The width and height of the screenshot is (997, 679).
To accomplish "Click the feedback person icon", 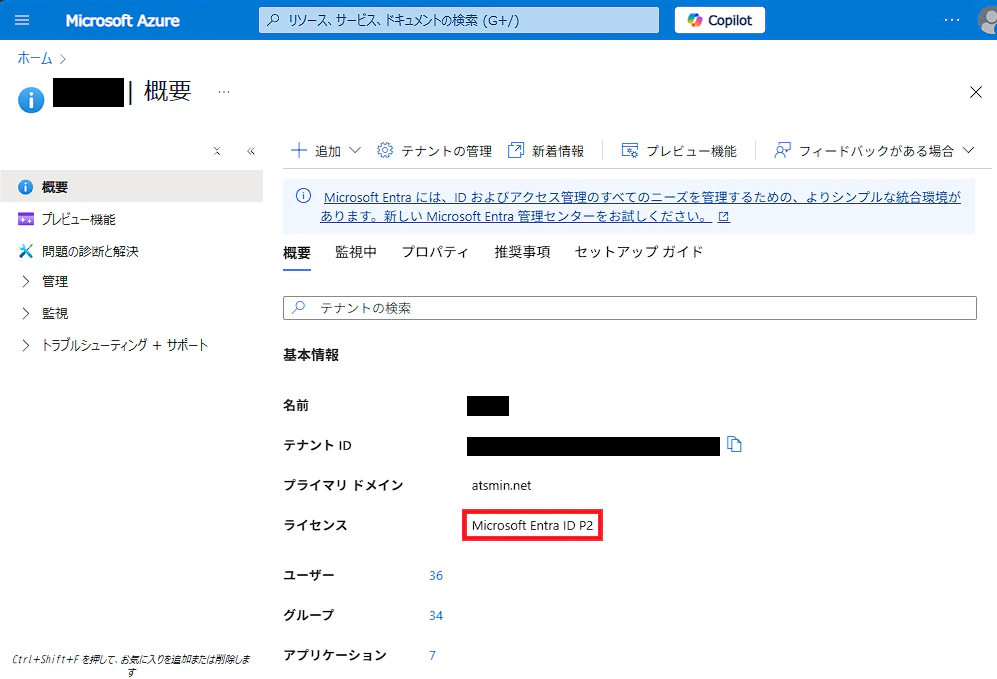I will (x=782, y=150).
